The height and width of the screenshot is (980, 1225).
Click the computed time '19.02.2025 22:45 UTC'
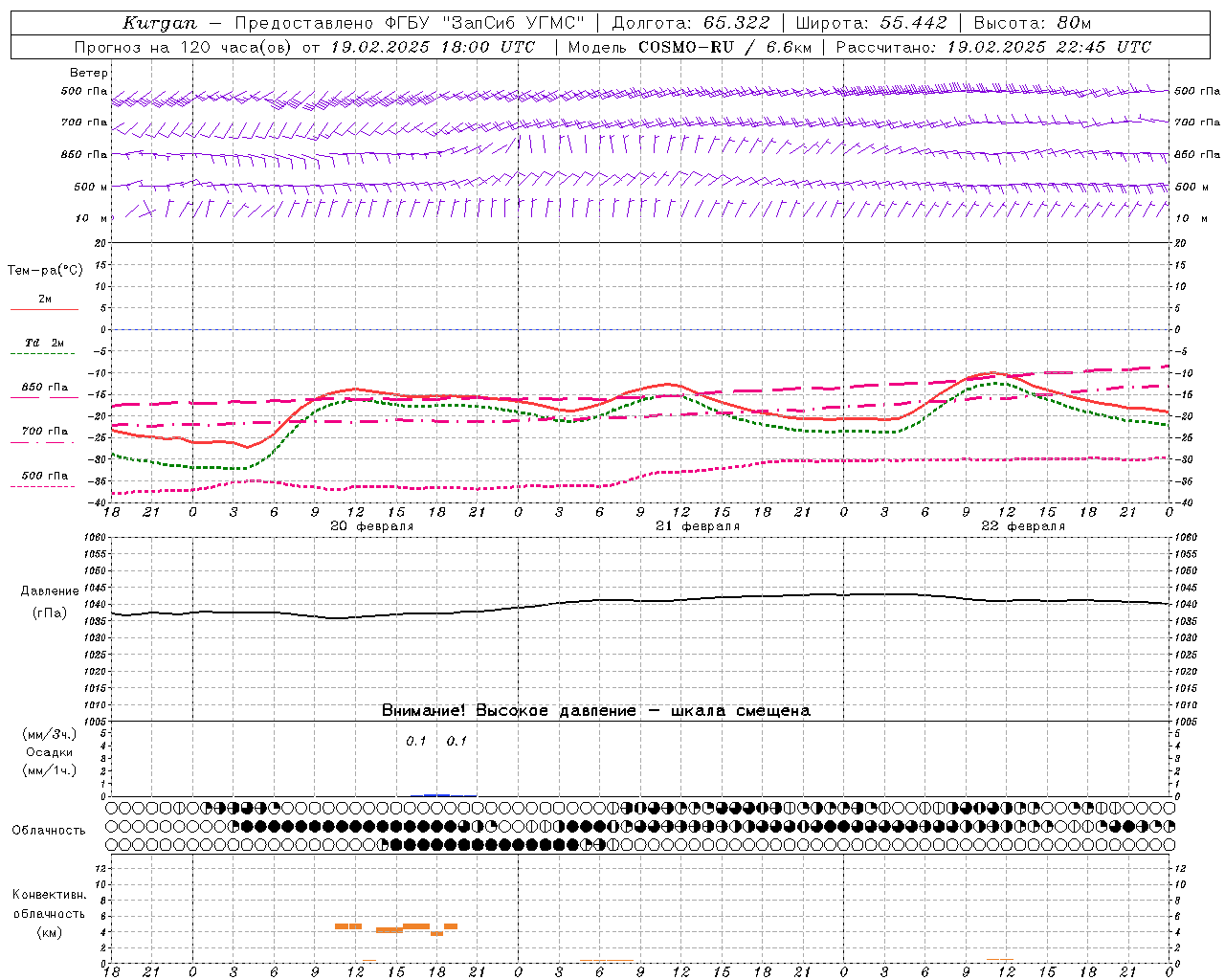(x=1049, y=46)
